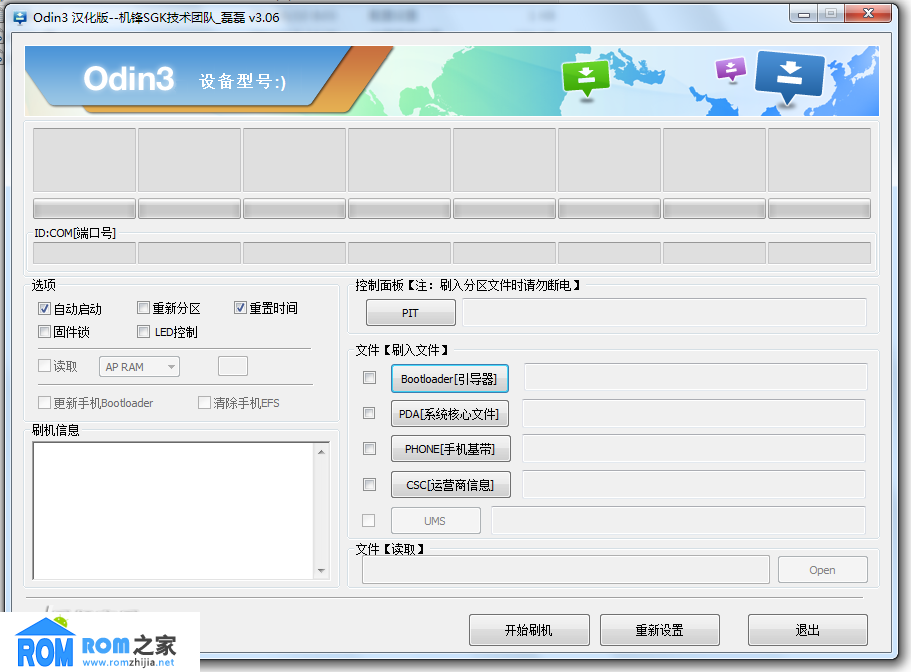
Task: Click the Bootloader file path field
Action: point(695,378)
